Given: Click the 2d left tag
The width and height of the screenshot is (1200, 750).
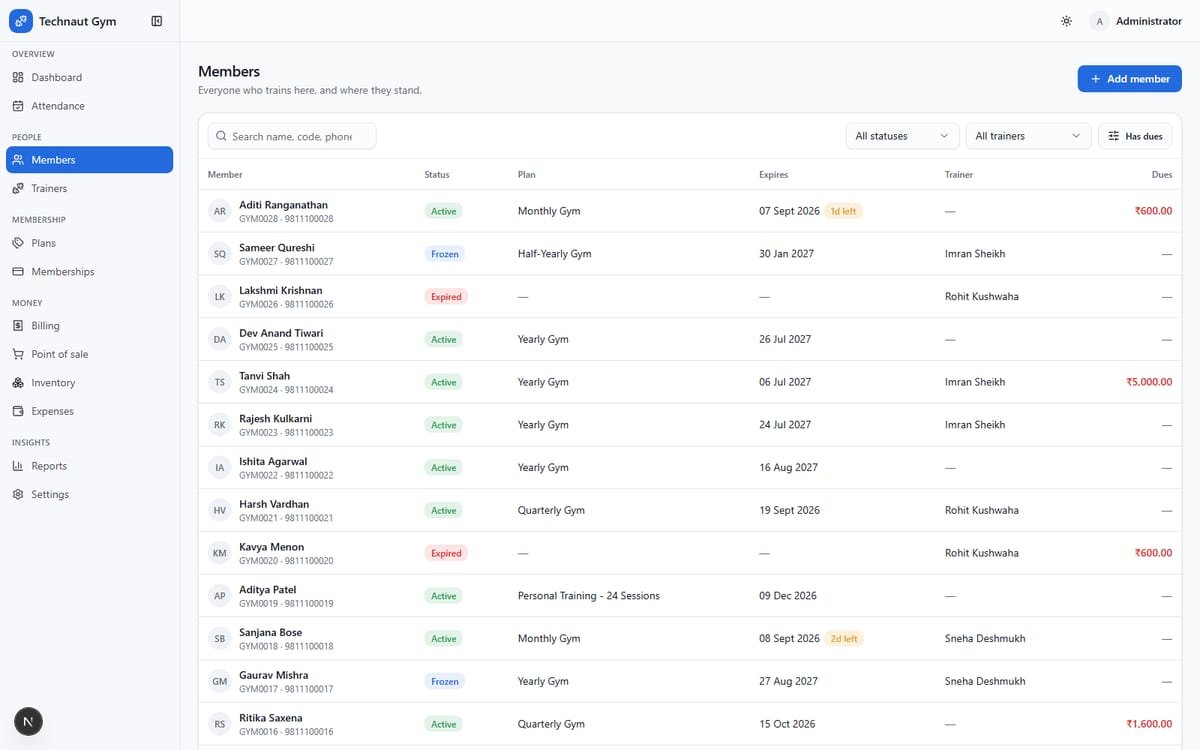Looking at the screenshot, I should tap(843, 639).
